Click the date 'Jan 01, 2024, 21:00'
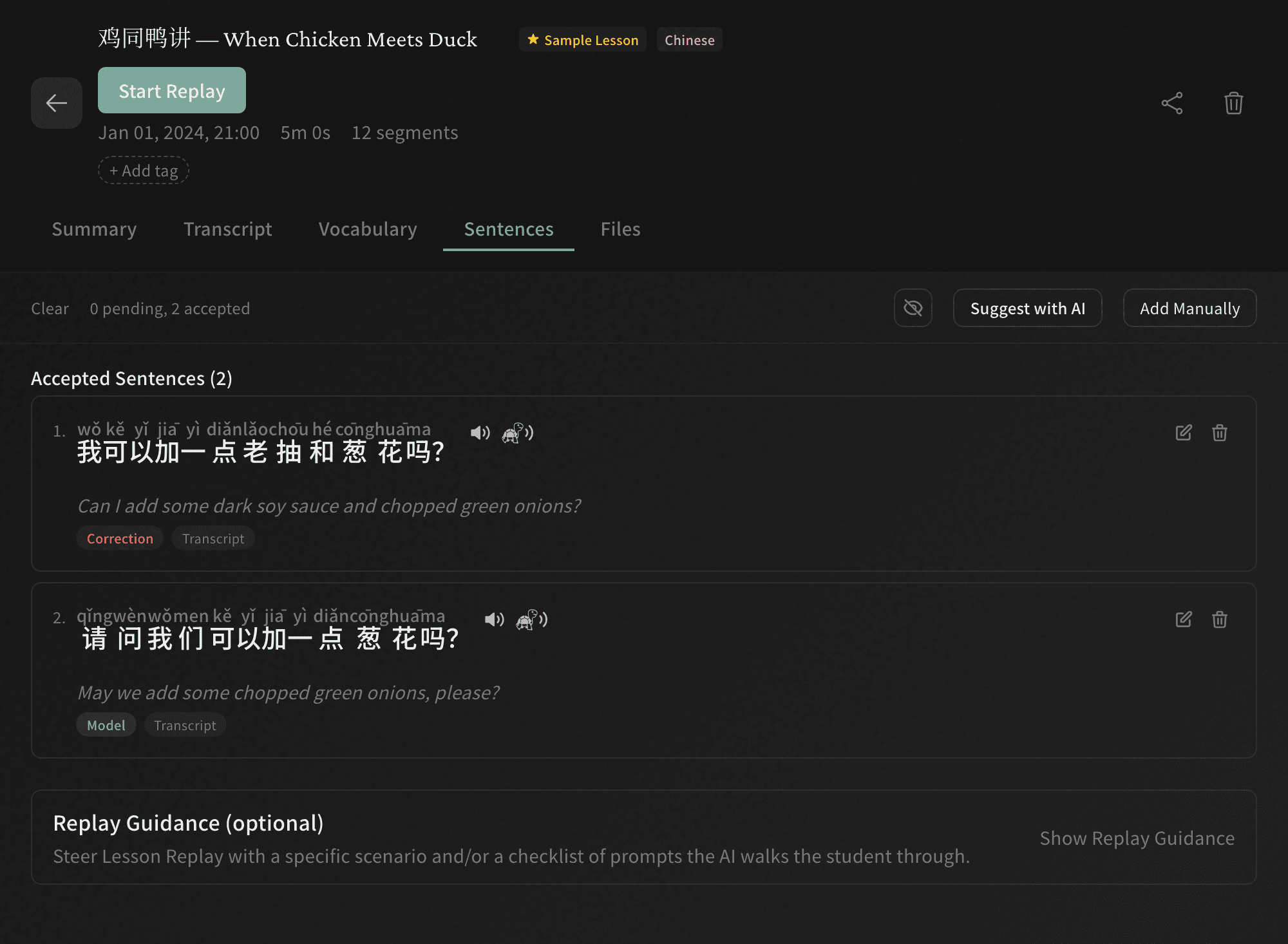The height and width of the screenshot is (944, 1288). pyautogui.click(x=179, y=133)
